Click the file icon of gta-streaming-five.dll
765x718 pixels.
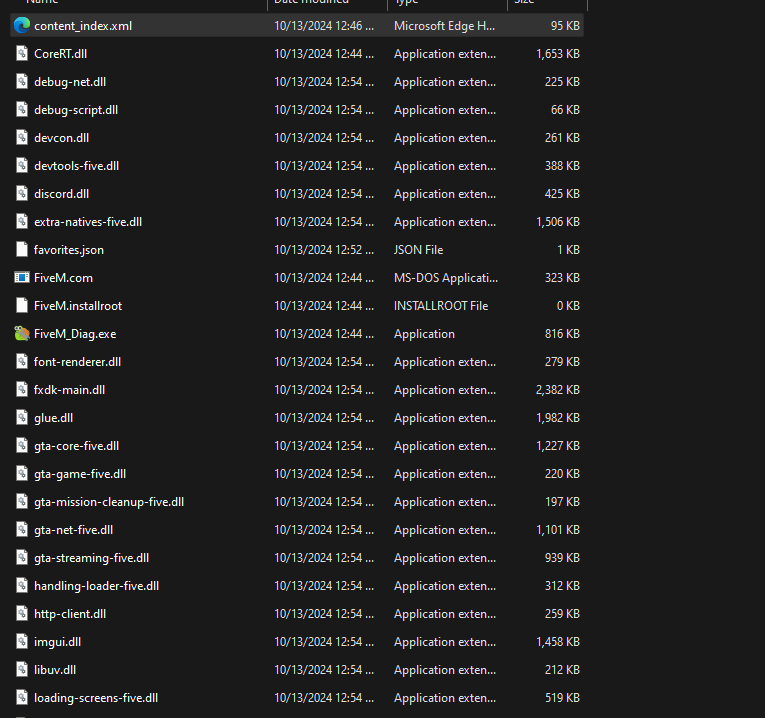pyautogui.click(x=22, y=558)
